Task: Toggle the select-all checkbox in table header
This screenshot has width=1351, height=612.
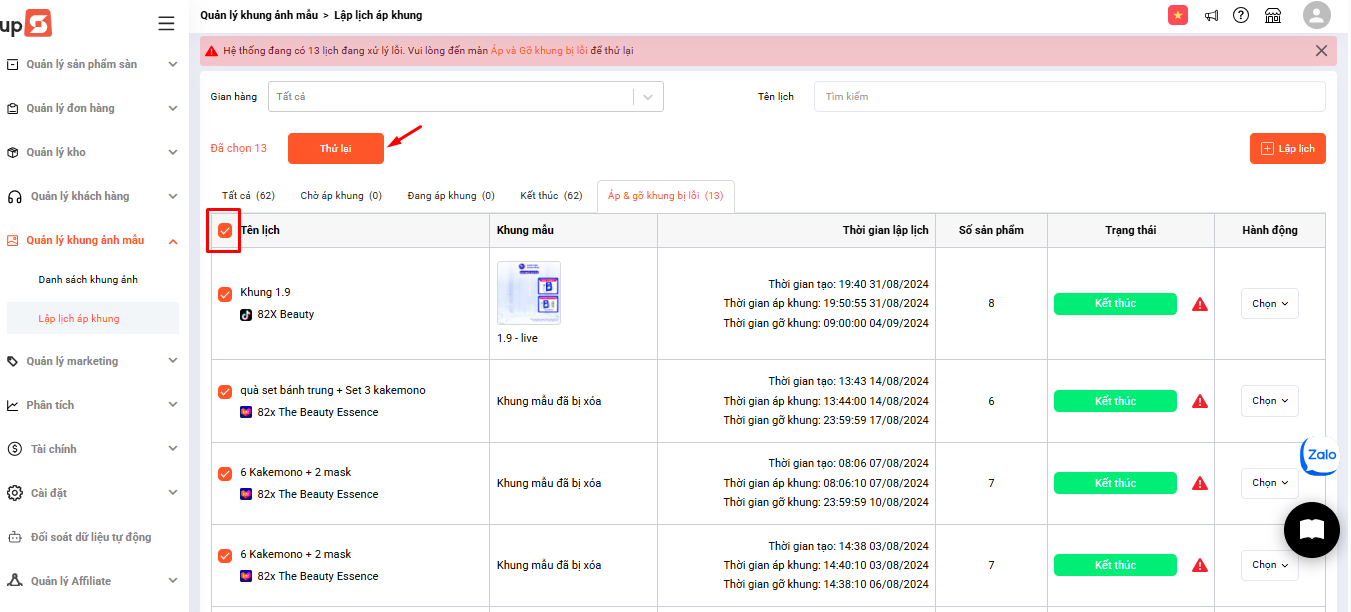Action: pos(225,231)
